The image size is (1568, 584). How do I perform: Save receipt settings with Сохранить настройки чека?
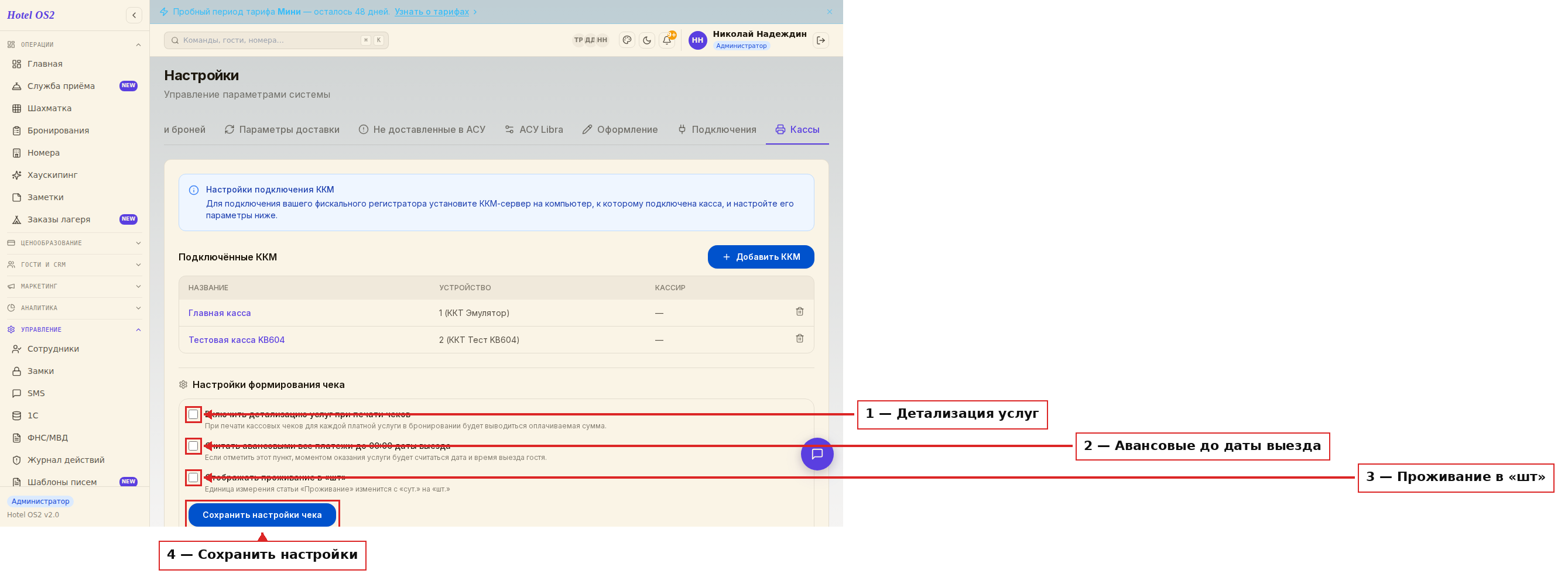262,514
